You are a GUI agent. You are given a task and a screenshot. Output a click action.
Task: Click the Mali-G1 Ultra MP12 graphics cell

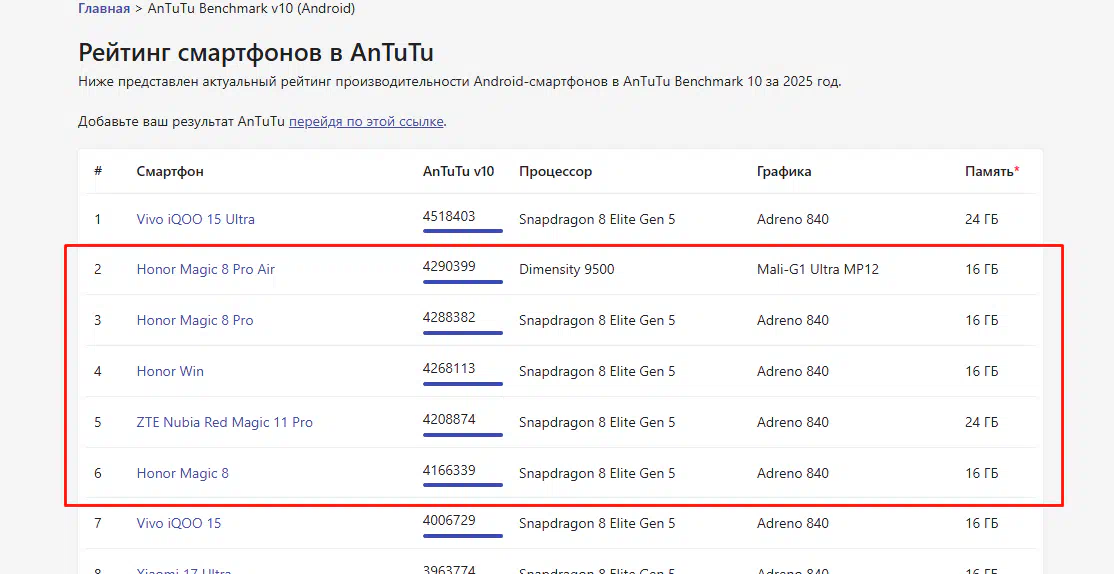pyautogui.click(x=818, y=270)
